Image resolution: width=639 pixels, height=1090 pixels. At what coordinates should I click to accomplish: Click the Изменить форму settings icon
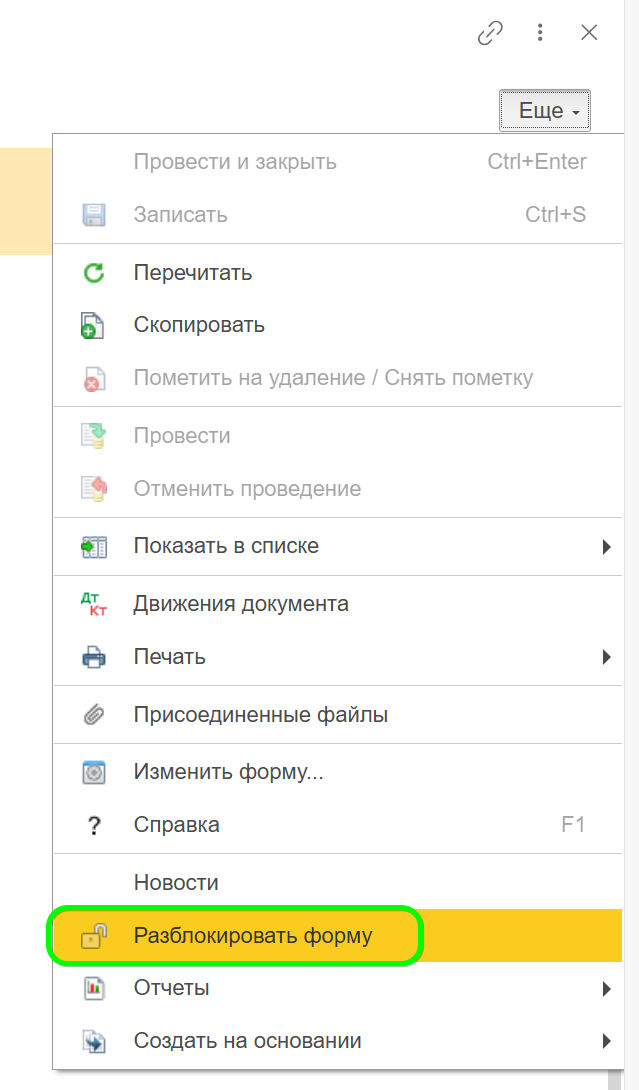[x=93, y=773]
